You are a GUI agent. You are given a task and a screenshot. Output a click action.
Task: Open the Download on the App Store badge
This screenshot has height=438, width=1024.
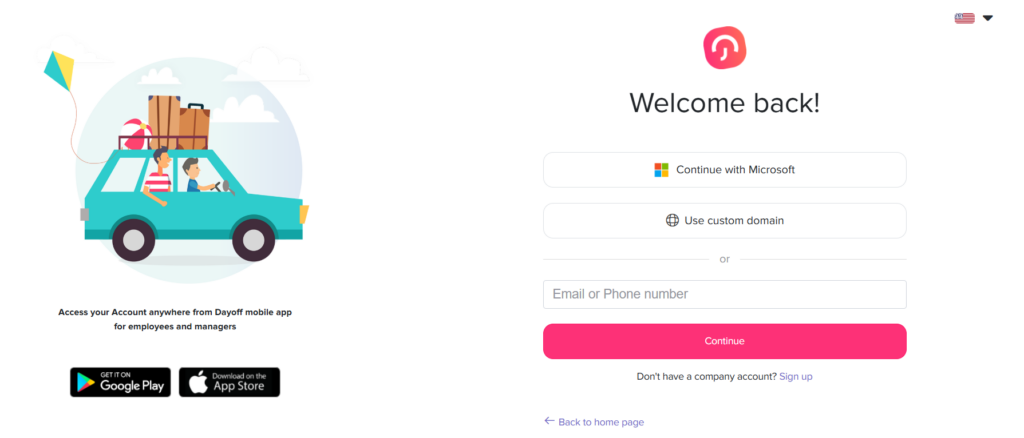click(229, 383)
